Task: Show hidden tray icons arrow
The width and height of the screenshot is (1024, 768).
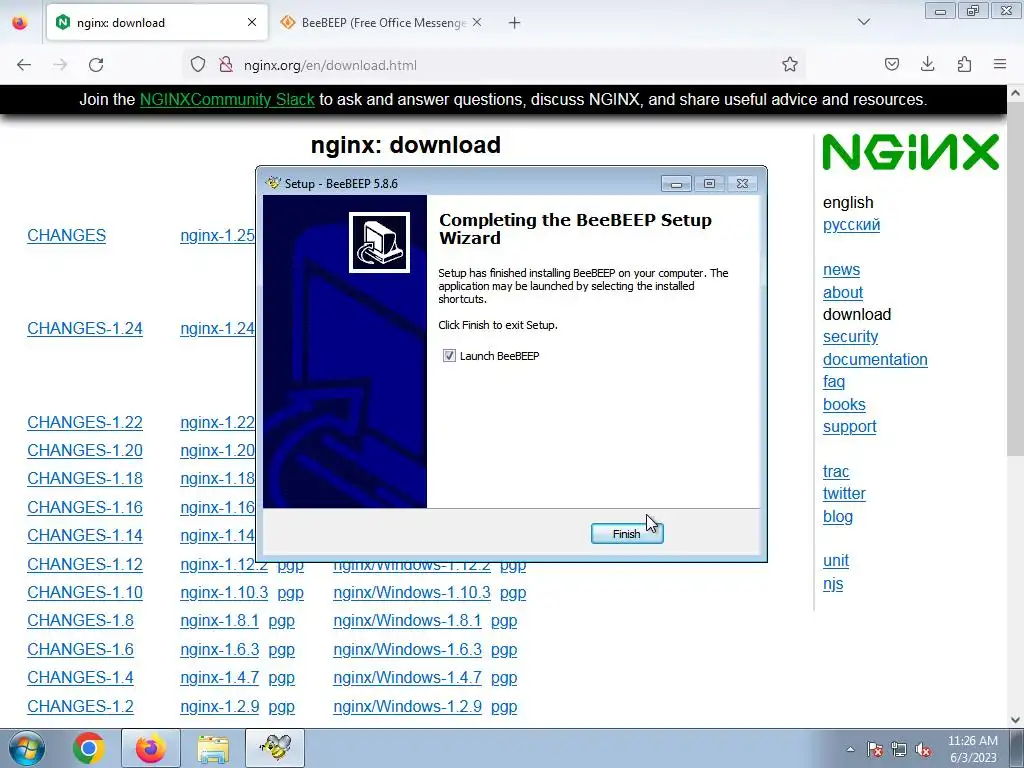Action: pyautogui.click(x=850, y=749)
